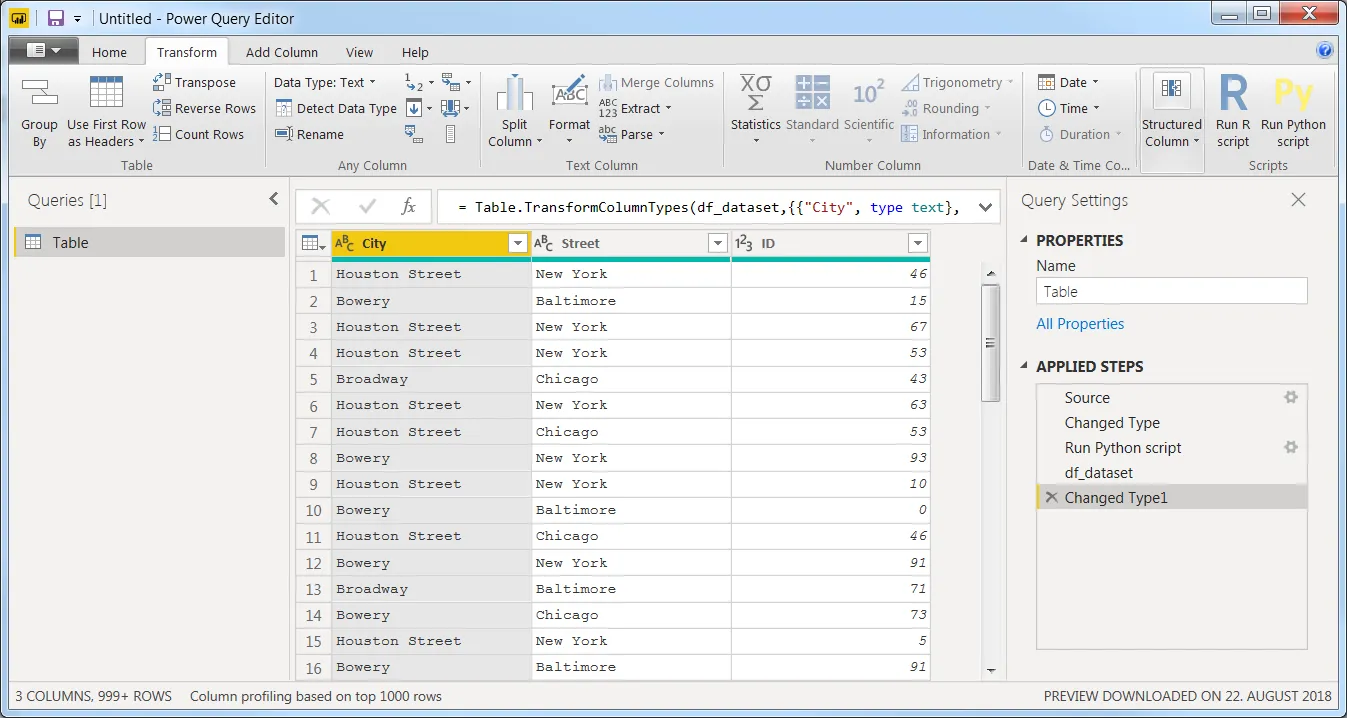Click the Fill down icon
This screenshot has width=1347, height=718.
click(415, 108)
